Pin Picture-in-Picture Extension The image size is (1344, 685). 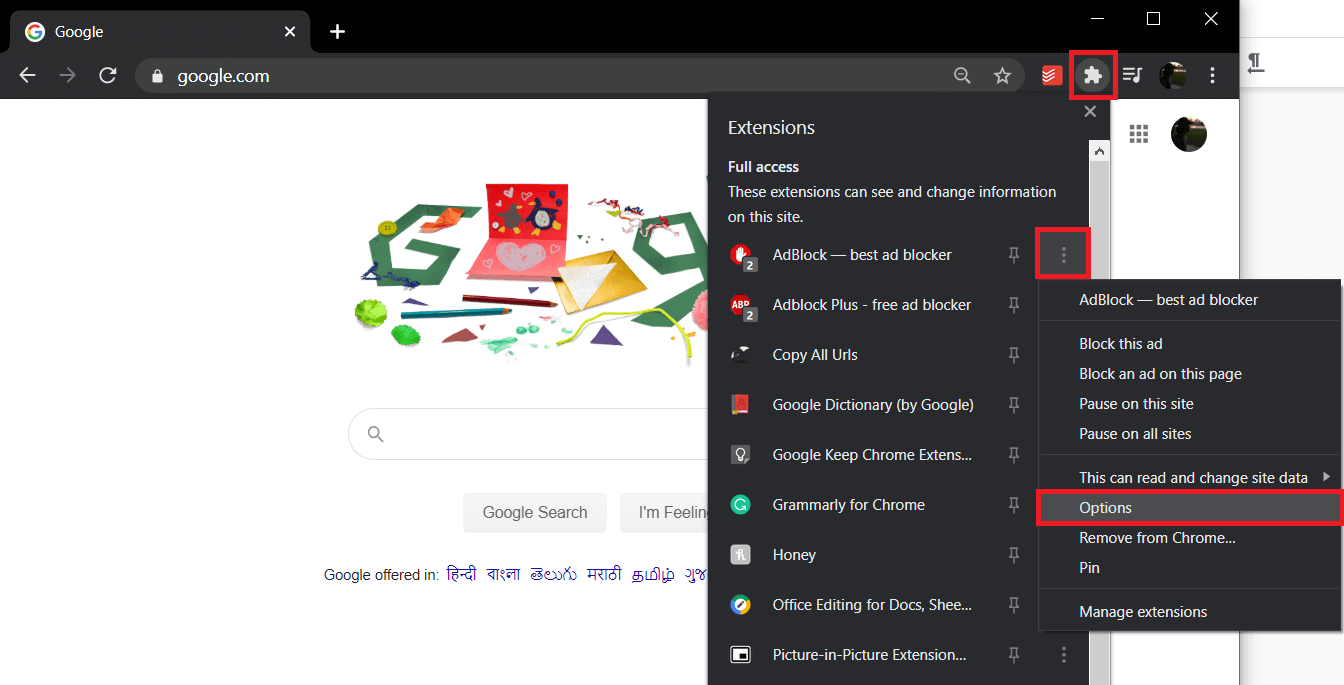point(1014,656)
